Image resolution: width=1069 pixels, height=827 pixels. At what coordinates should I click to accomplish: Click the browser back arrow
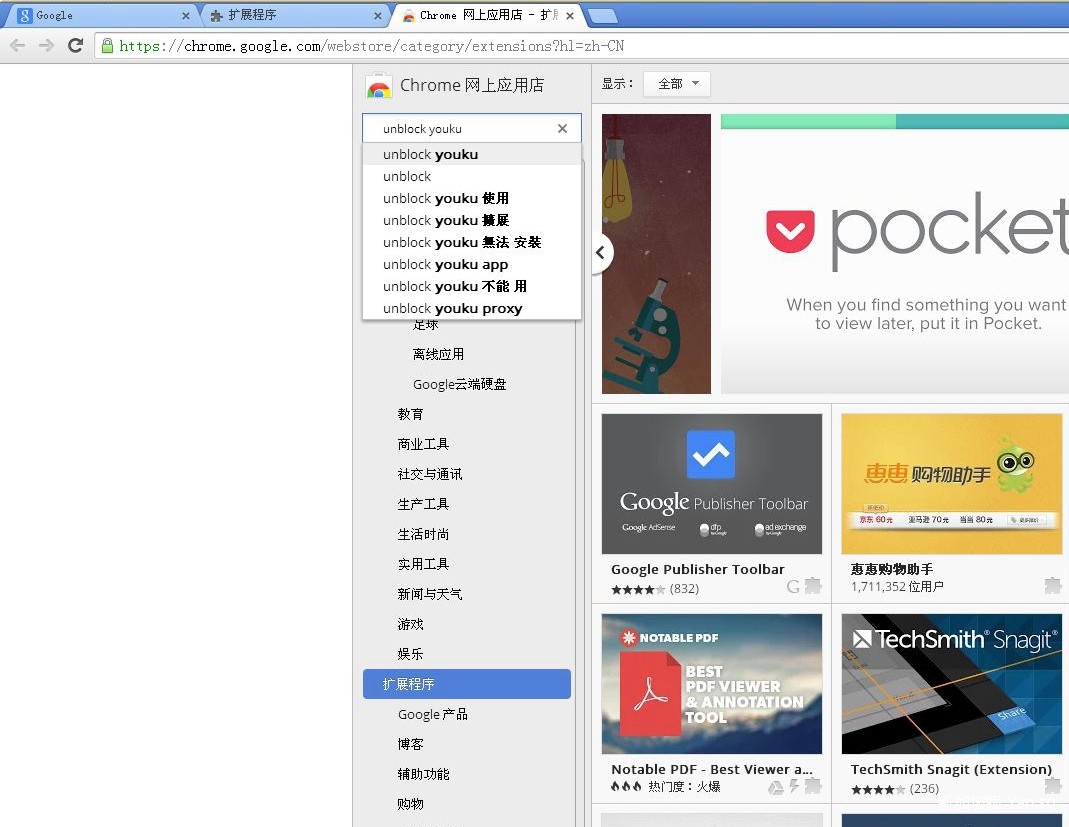(x=17, y=45)
